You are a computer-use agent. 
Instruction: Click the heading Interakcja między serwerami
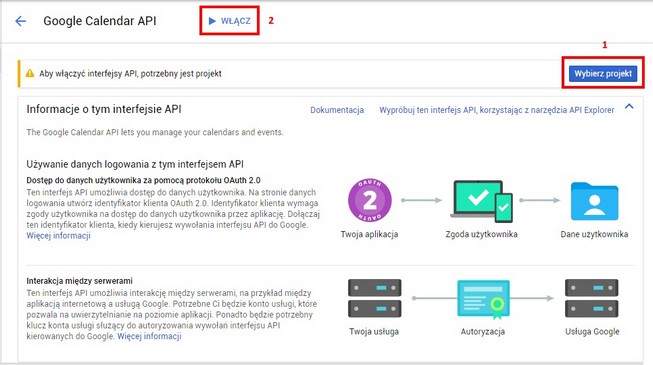pyautogui.click(x=80, y=281)
